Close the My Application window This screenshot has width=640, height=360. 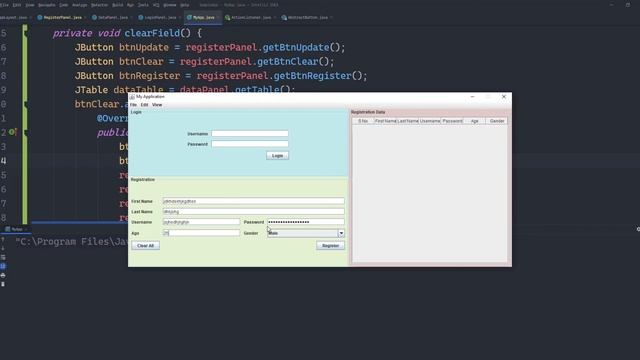coord(504,97)
